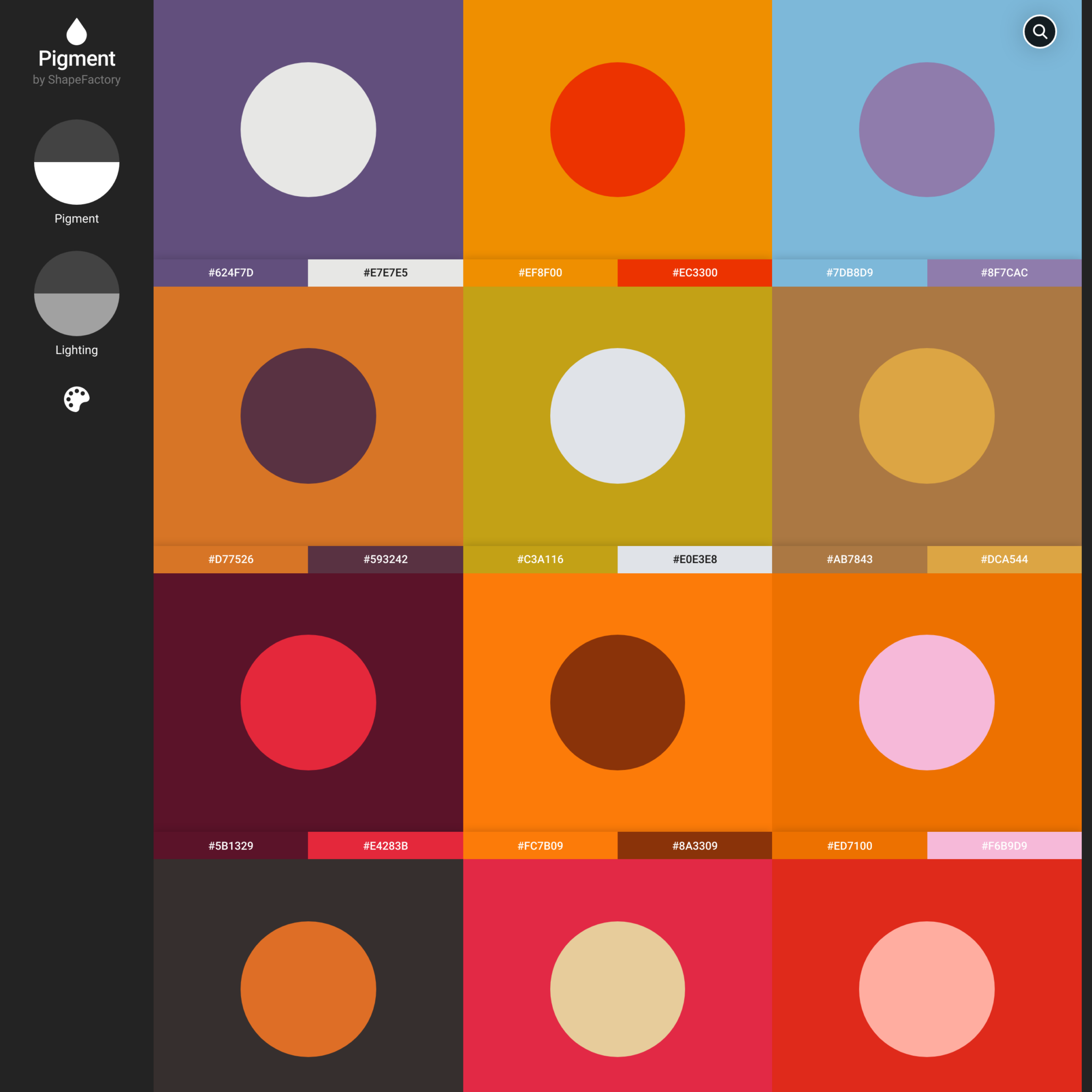1092x1092 pixels.
Task: Select the Lighting half-circle control
Action: coord(76,293)
